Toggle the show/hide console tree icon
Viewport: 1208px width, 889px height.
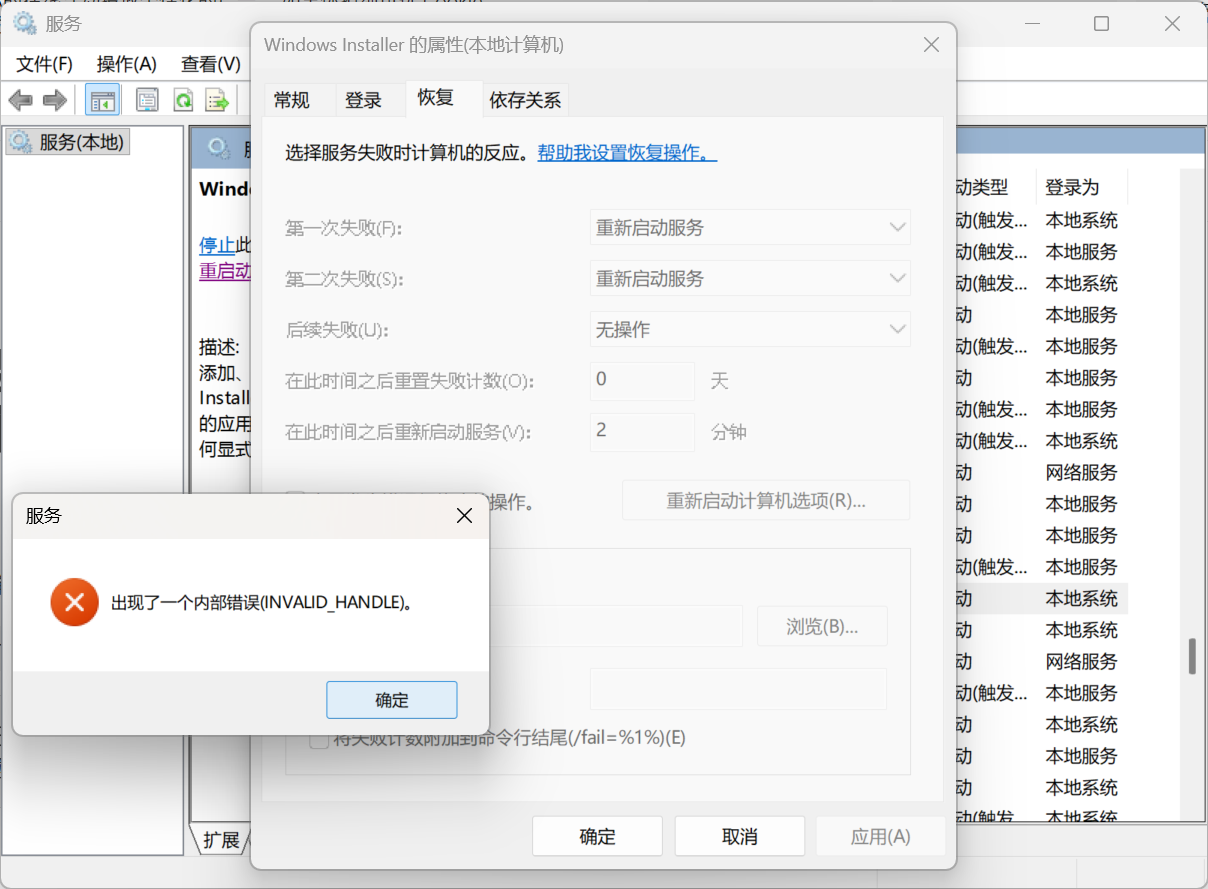click(x=102, y=99)
